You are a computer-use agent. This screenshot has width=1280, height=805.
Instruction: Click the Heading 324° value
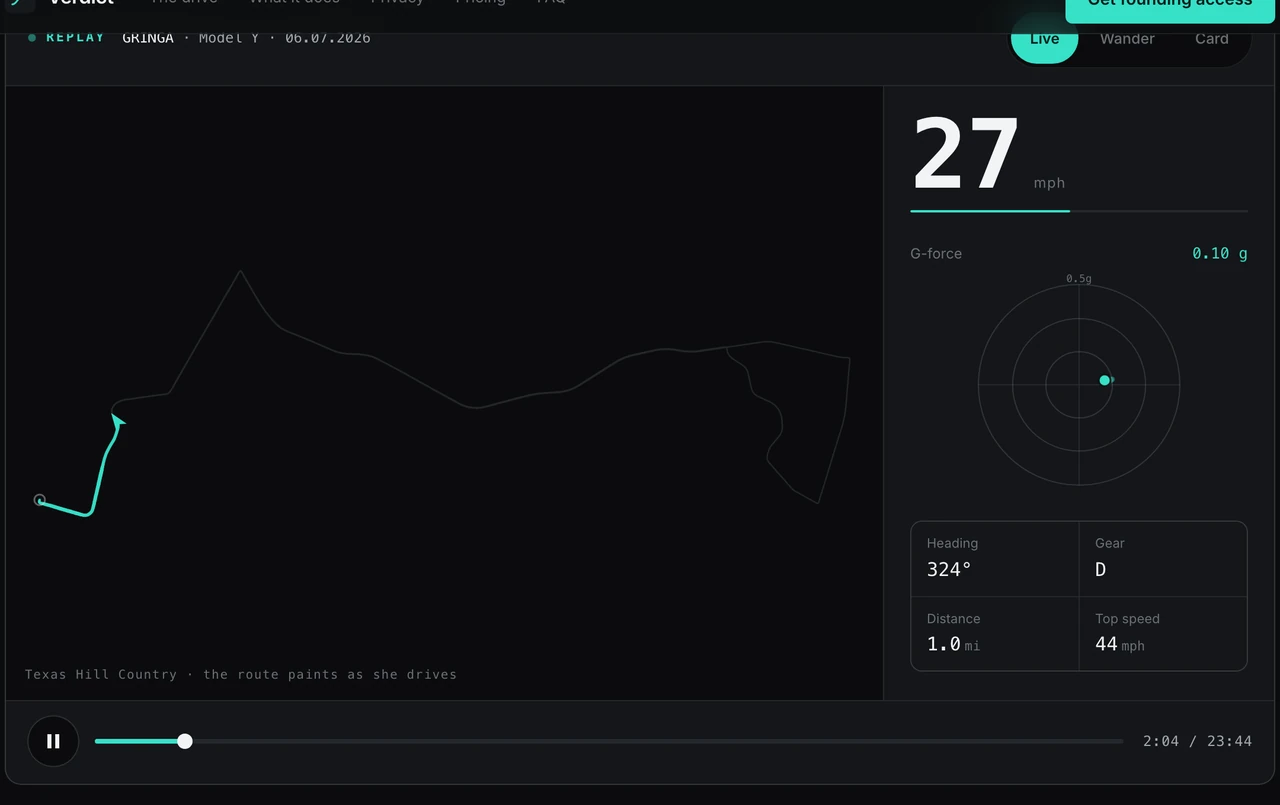(x=949, y=570)
